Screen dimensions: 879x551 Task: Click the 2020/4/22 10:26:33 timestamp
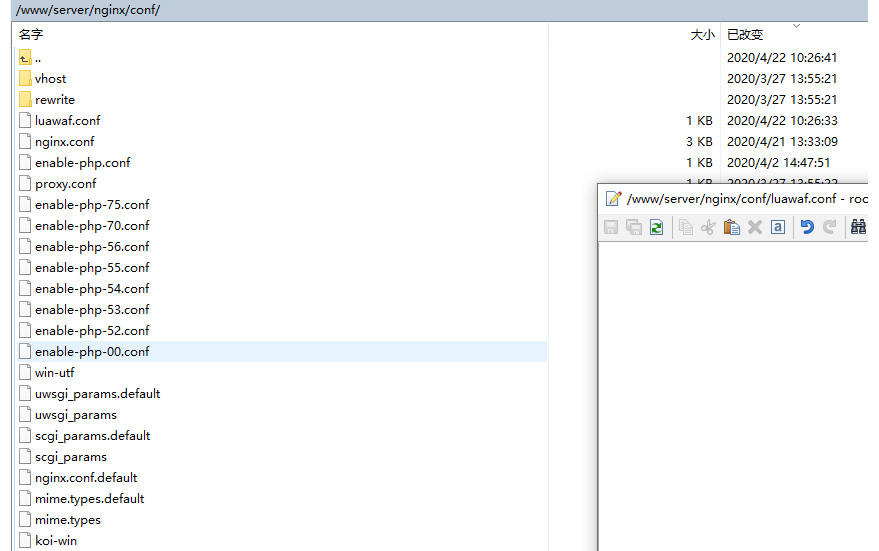coord(782,121)
